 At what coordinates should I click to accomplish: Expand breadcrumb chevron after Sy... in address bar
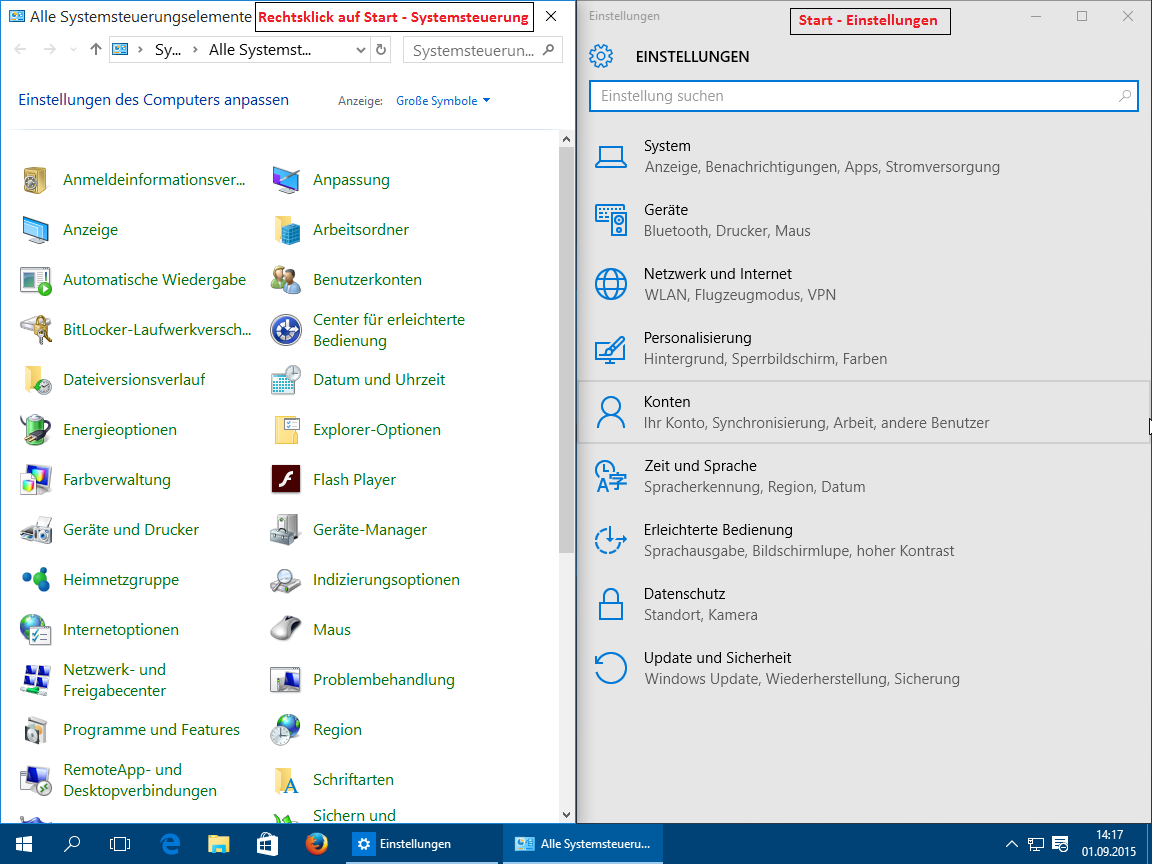click(x=195, y=50)
